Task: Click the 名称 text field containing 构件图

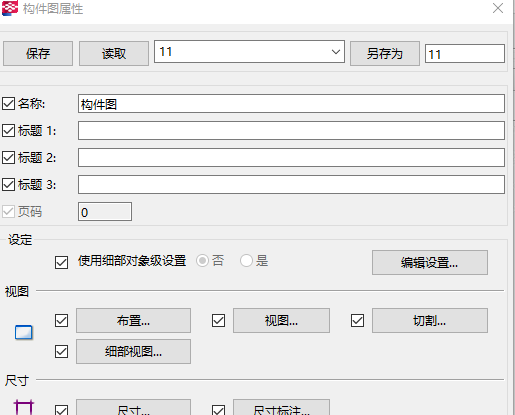Action: click(291, 104)
